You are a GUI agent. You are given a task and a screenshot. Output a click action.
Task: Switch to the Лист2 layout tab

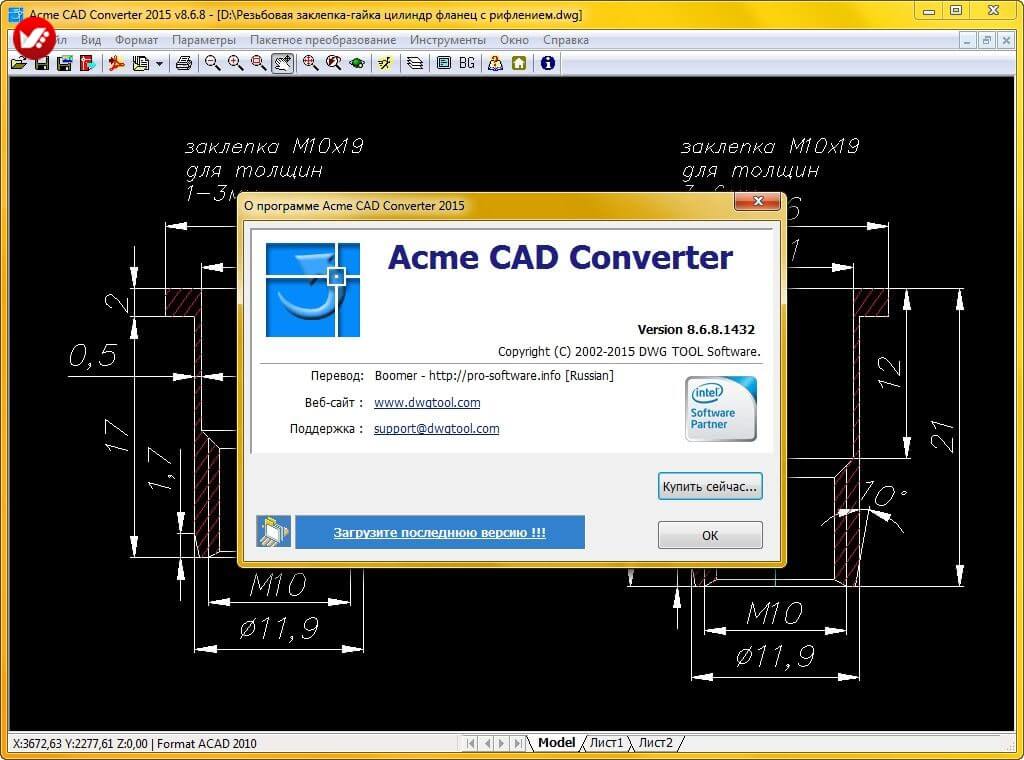(656, 743)
